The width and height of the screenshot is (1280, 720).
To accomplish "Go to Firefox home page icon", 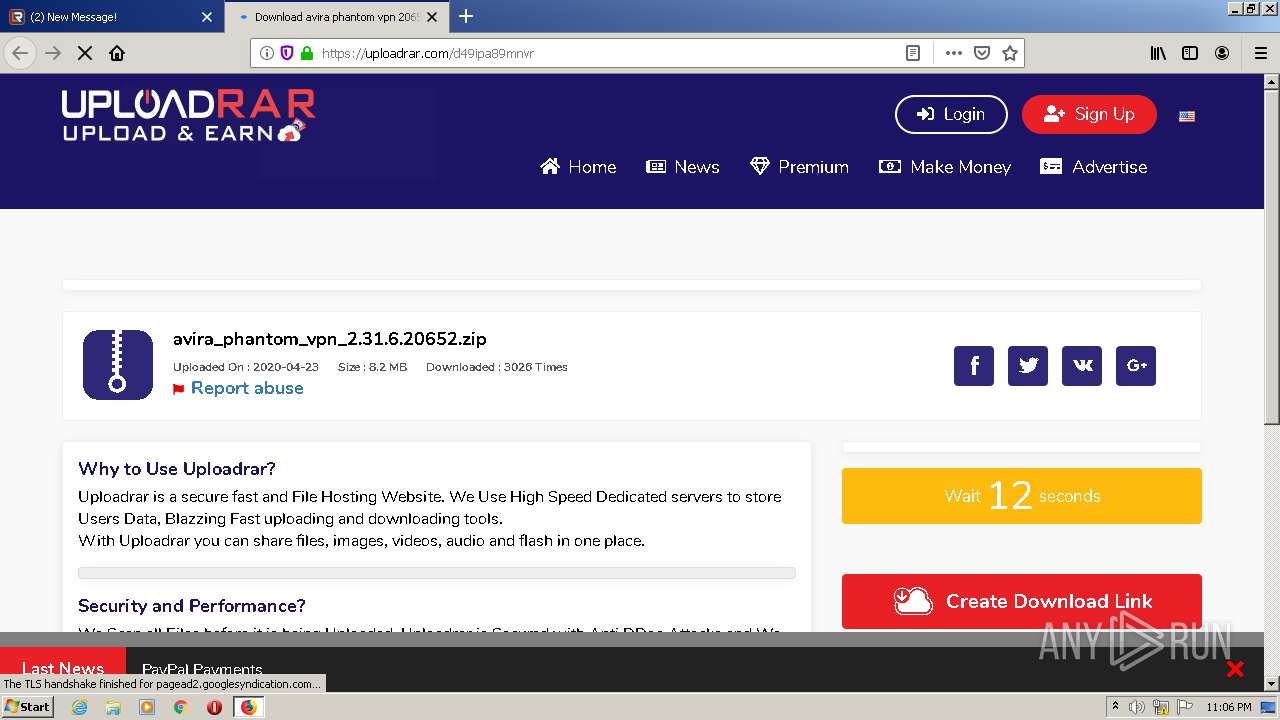I will click(117, 53).
